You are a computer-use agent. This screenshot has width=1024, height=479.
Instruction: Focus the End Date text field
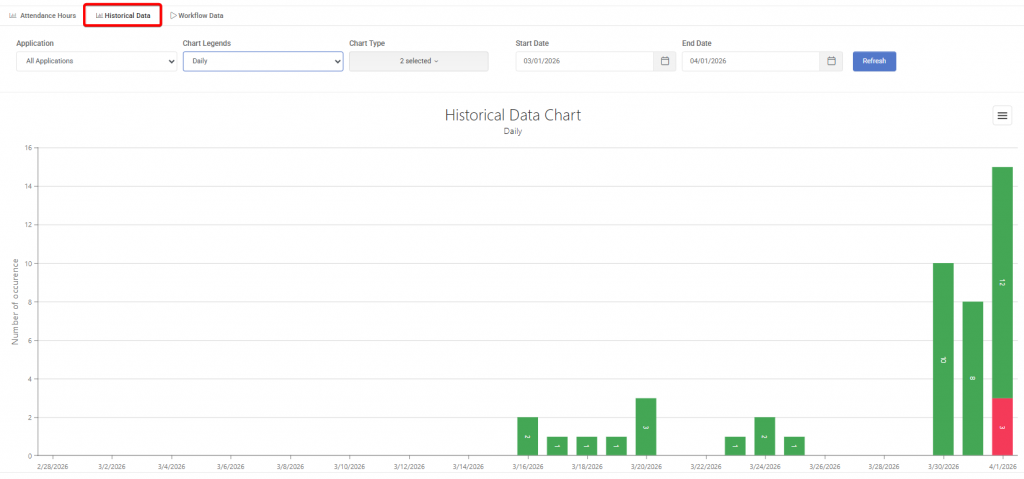[x=750, y=61]
